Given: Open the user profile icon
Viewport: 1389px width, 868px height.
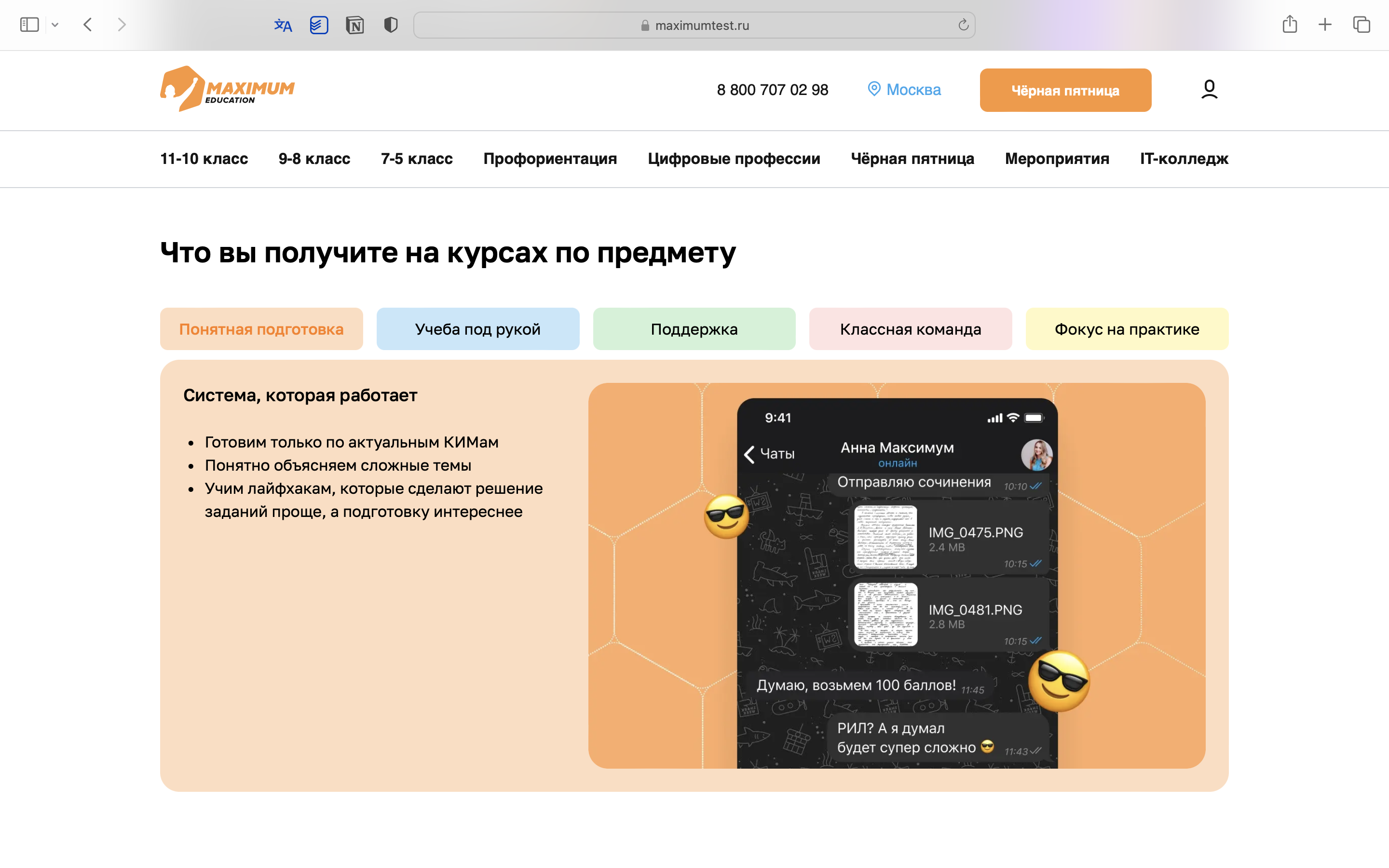Looking at the screenshot, I should click(1210, 90).
